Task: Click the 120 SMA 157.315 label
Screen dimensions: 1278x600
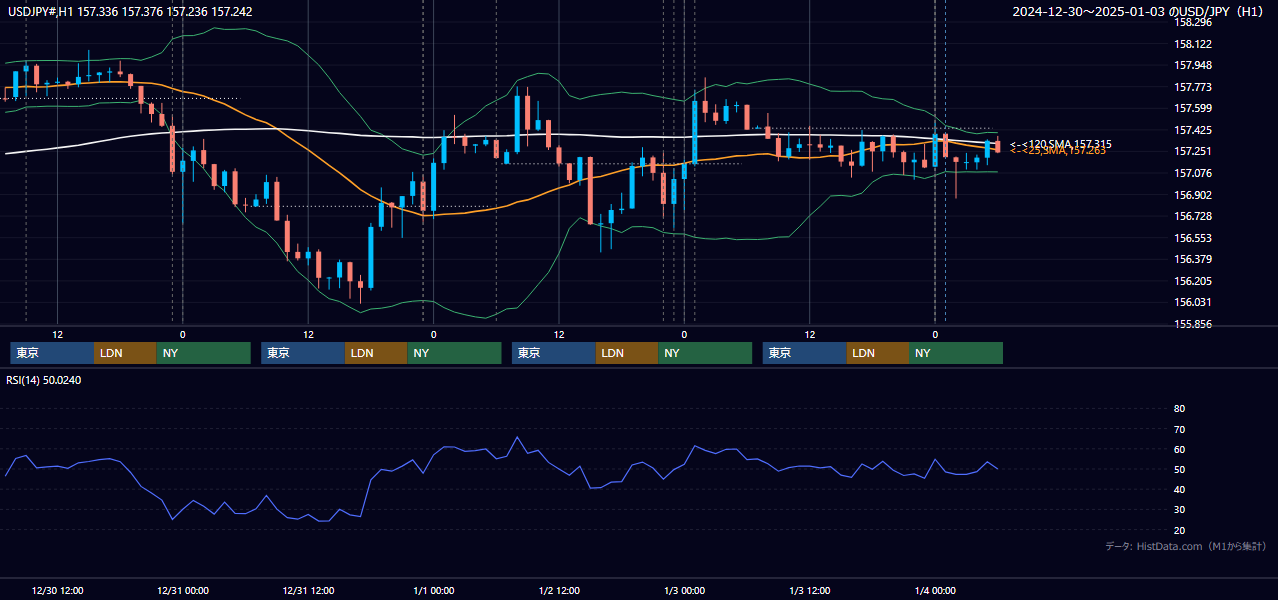Action: click(x=1060, y=144)
